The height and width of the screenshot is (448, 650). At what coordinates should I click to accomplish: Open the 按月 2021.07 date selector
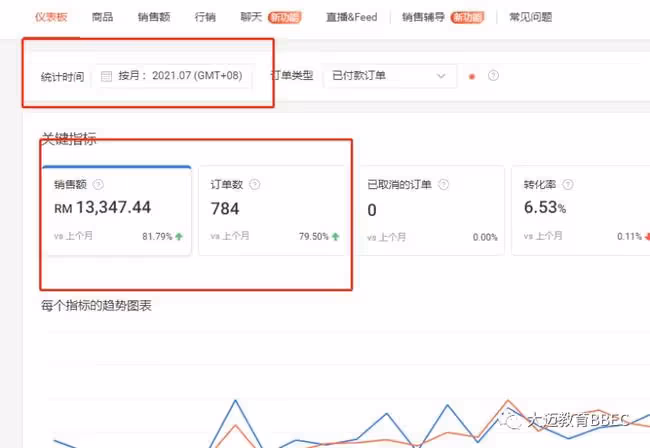[172, 76]
